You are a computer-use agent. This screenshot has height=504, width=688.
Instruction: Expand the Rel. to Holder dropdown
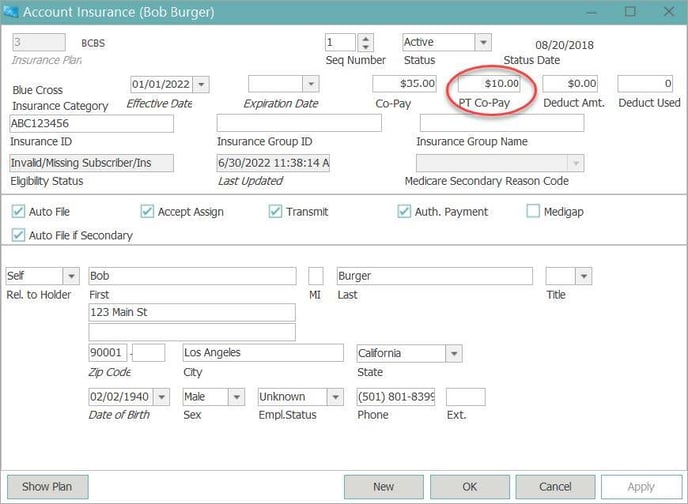71,276
